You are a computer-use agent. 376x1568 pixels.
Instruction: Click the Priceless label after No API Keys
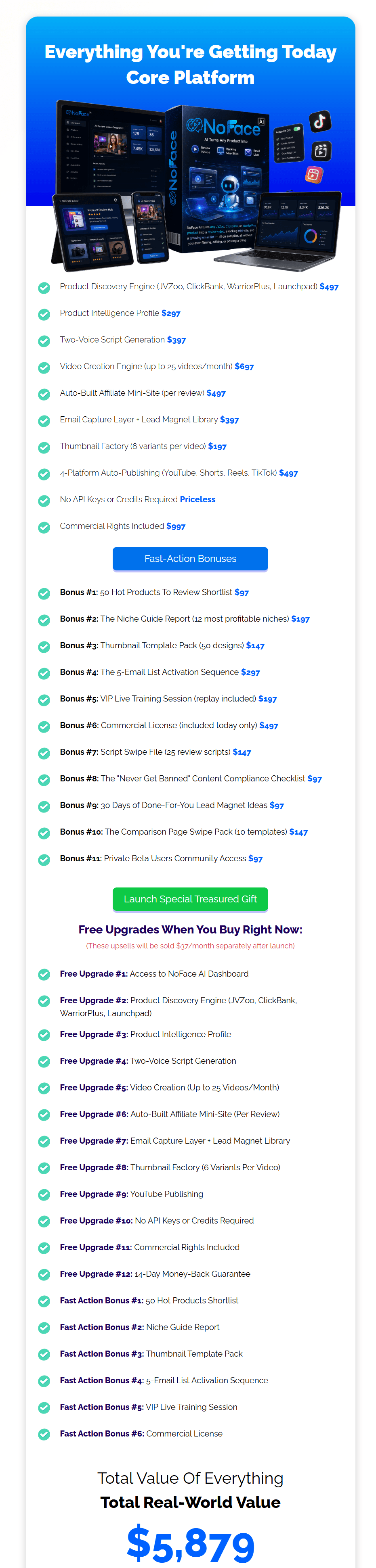coord(197,499)
